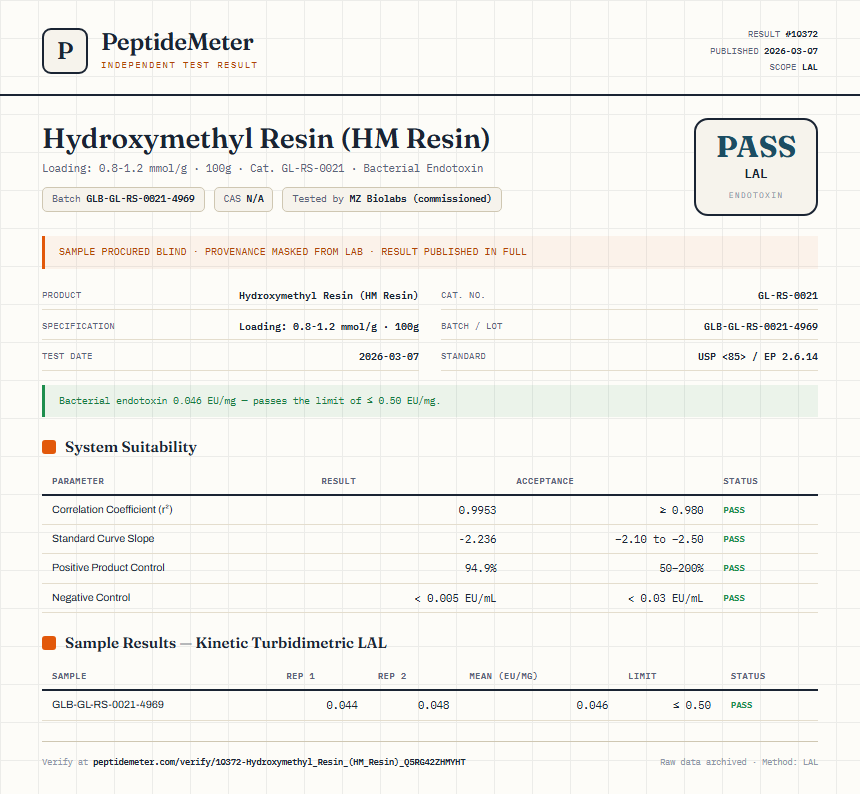The width and height of the screenshot is (860, 794).
Task: Select the Rep 1 value 0.044
Action: [x=342, y=705]
